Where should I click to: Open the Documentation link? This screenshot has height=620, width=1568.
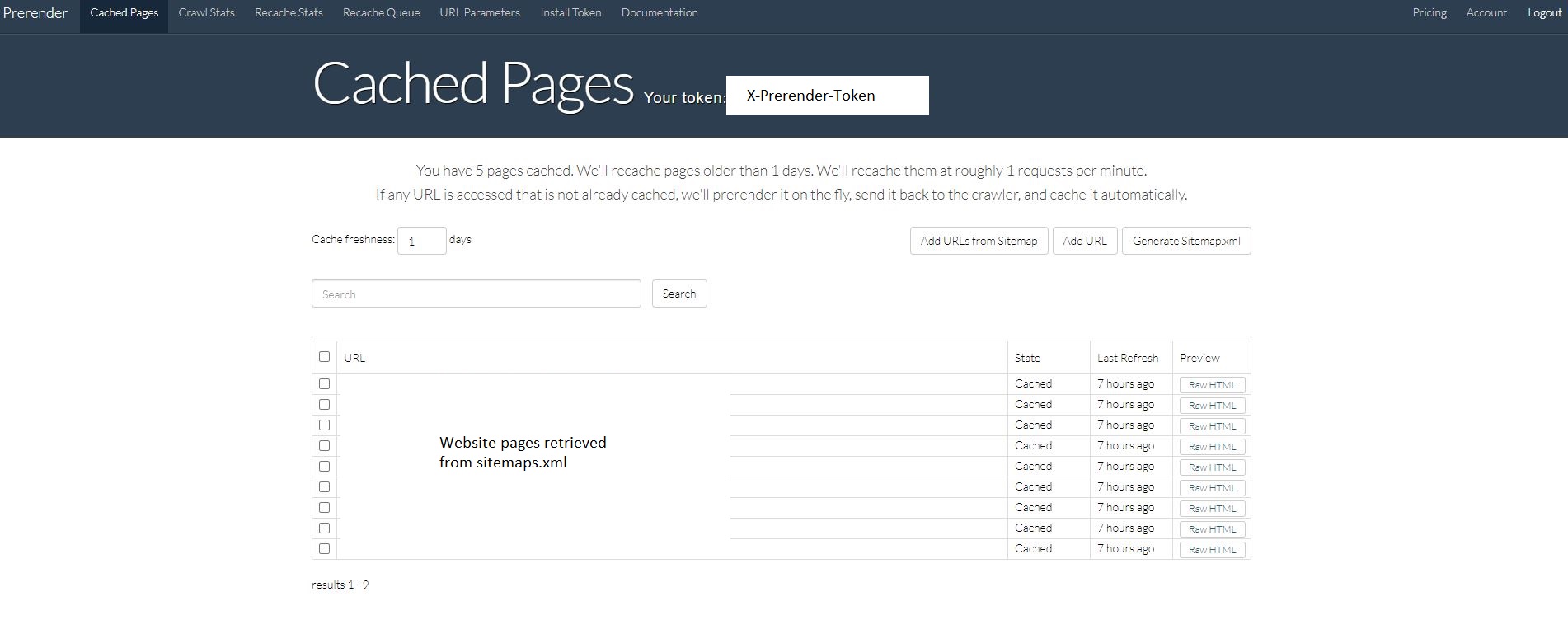point(660,13)
